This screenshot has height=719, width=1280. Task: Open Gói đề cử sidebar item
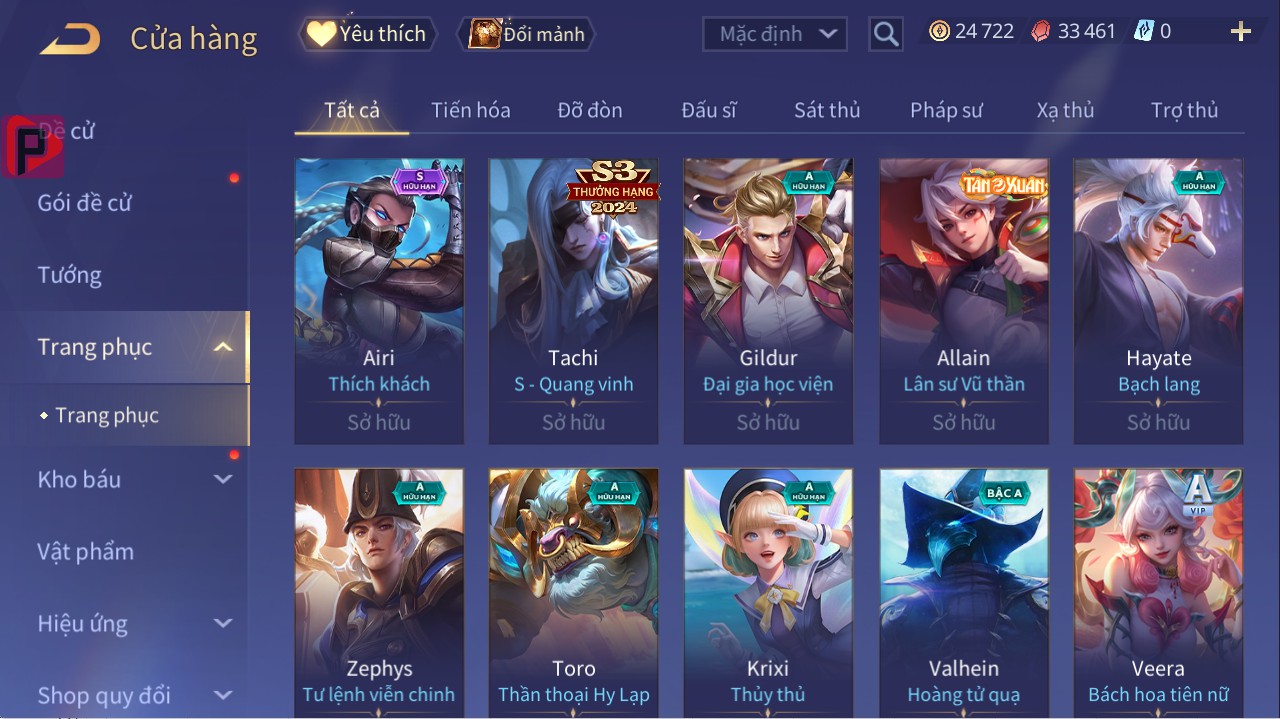click(x=85, y=203)
